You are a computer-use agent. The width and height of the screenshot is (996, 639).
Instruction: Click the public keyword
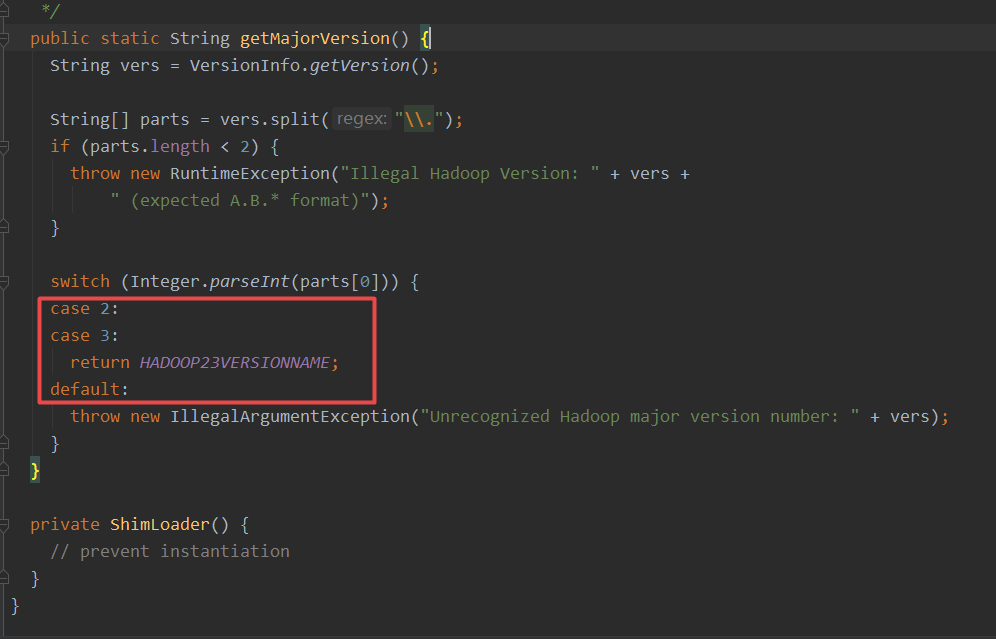click(x=60, y=39)
